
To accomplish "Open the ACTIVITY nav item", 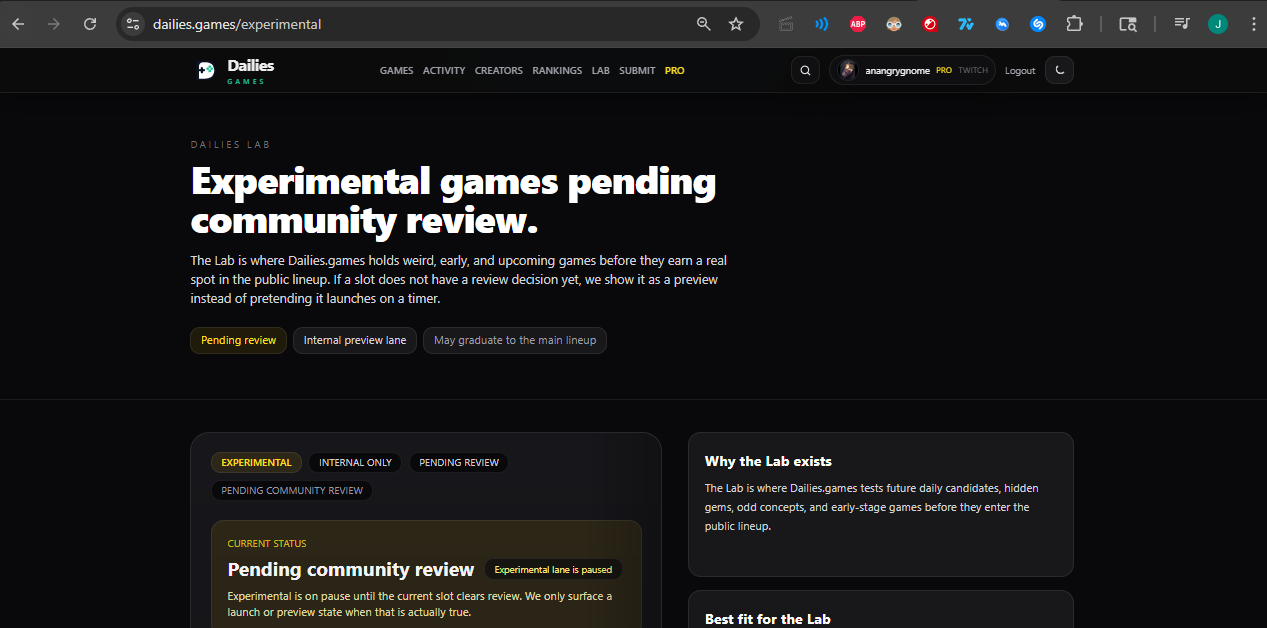I will tap(444, 71).
